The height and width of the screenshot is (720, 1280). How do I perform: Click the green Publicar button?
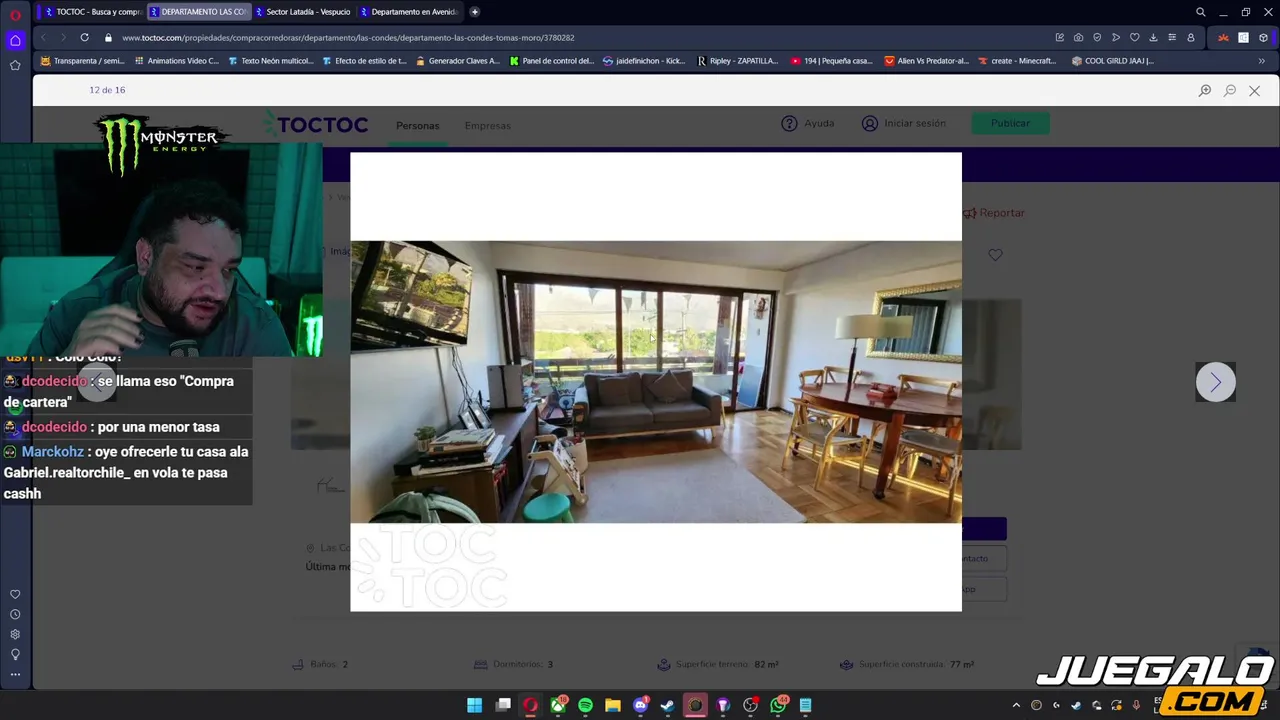pyautogui.click(x=1010, y=123)
